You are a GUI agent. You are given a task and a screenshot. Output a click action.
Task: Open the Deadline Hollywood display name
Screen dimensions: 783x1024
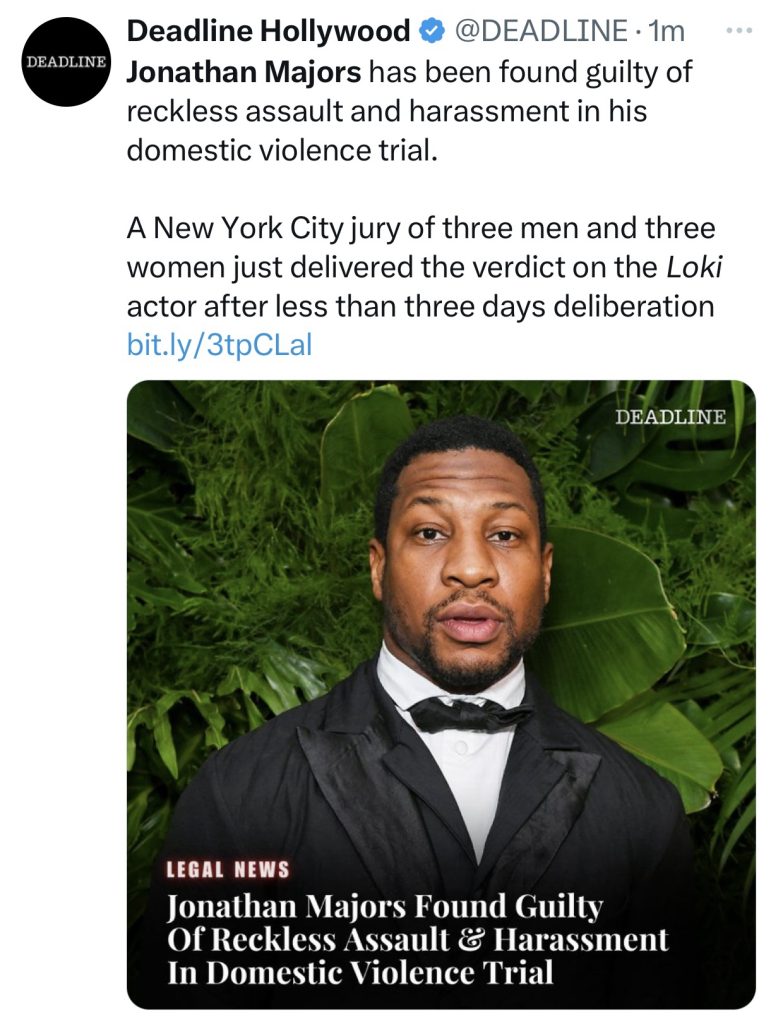268,31
